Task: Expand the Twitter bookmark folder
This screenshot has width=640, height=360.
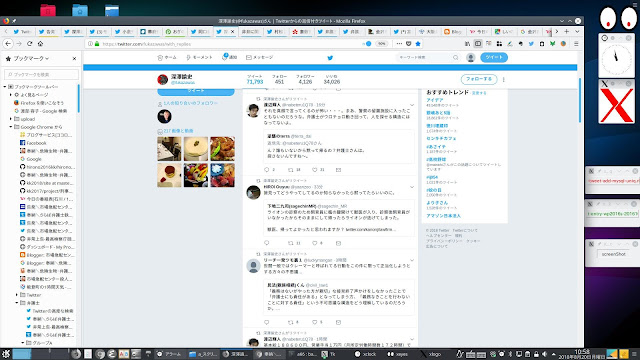Action: [17, 295]
